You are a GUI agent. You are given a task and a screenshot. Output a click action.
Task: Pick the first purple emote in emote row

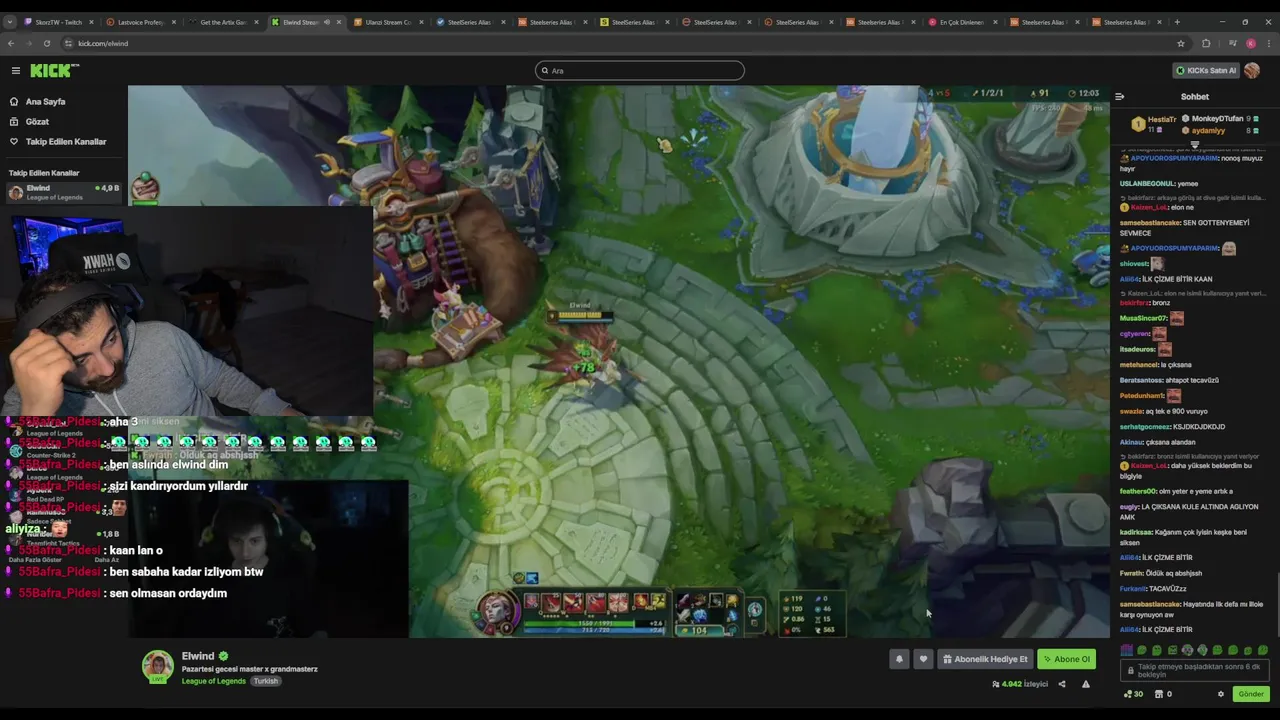(1127, 650)
